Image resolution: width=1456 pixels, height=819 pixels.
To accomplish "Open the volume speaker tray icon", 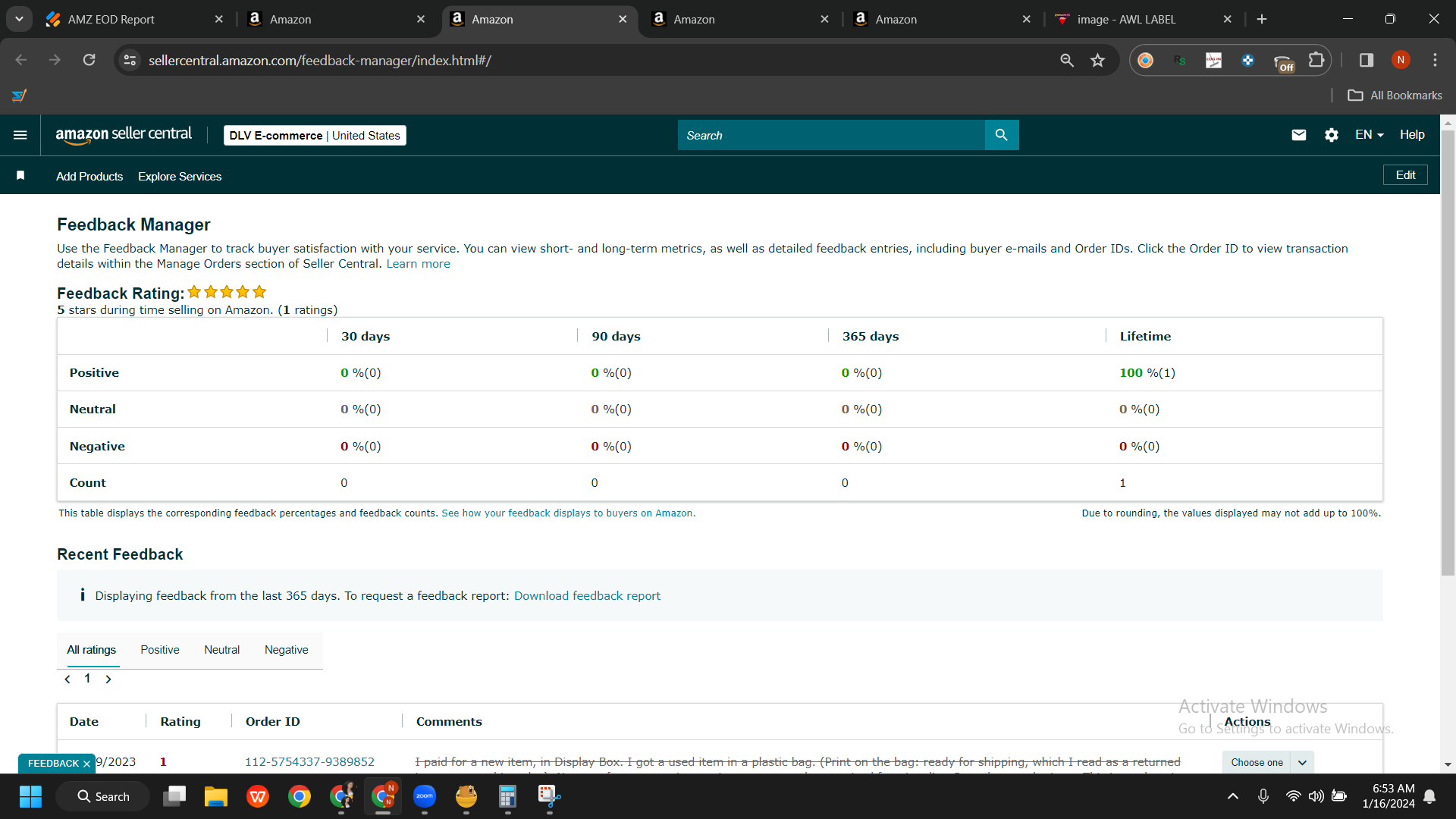I will tap(1316, 796).
